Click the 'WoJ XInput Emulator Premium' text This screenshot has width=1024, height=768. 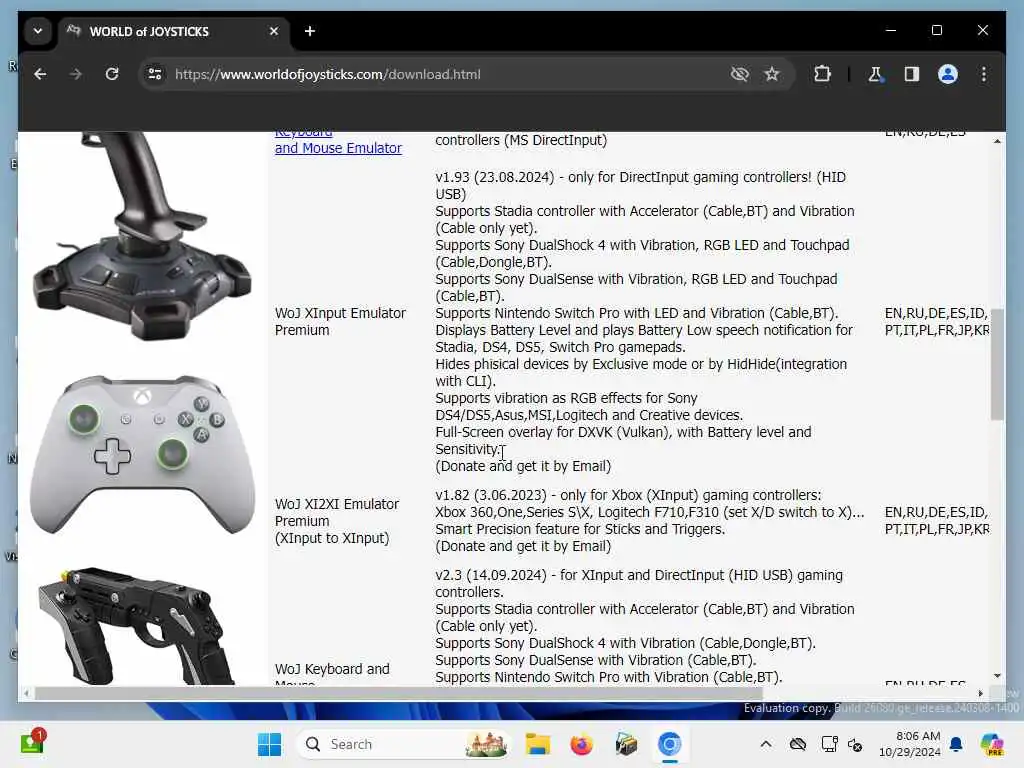pyautogui.click(x=340, y=321)
